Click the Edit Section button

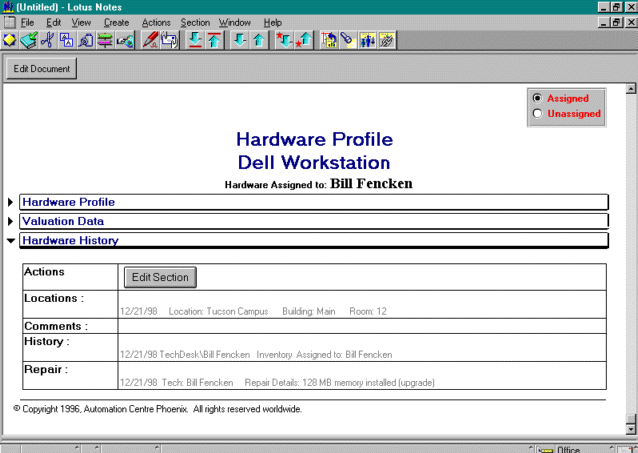[160, 277]
